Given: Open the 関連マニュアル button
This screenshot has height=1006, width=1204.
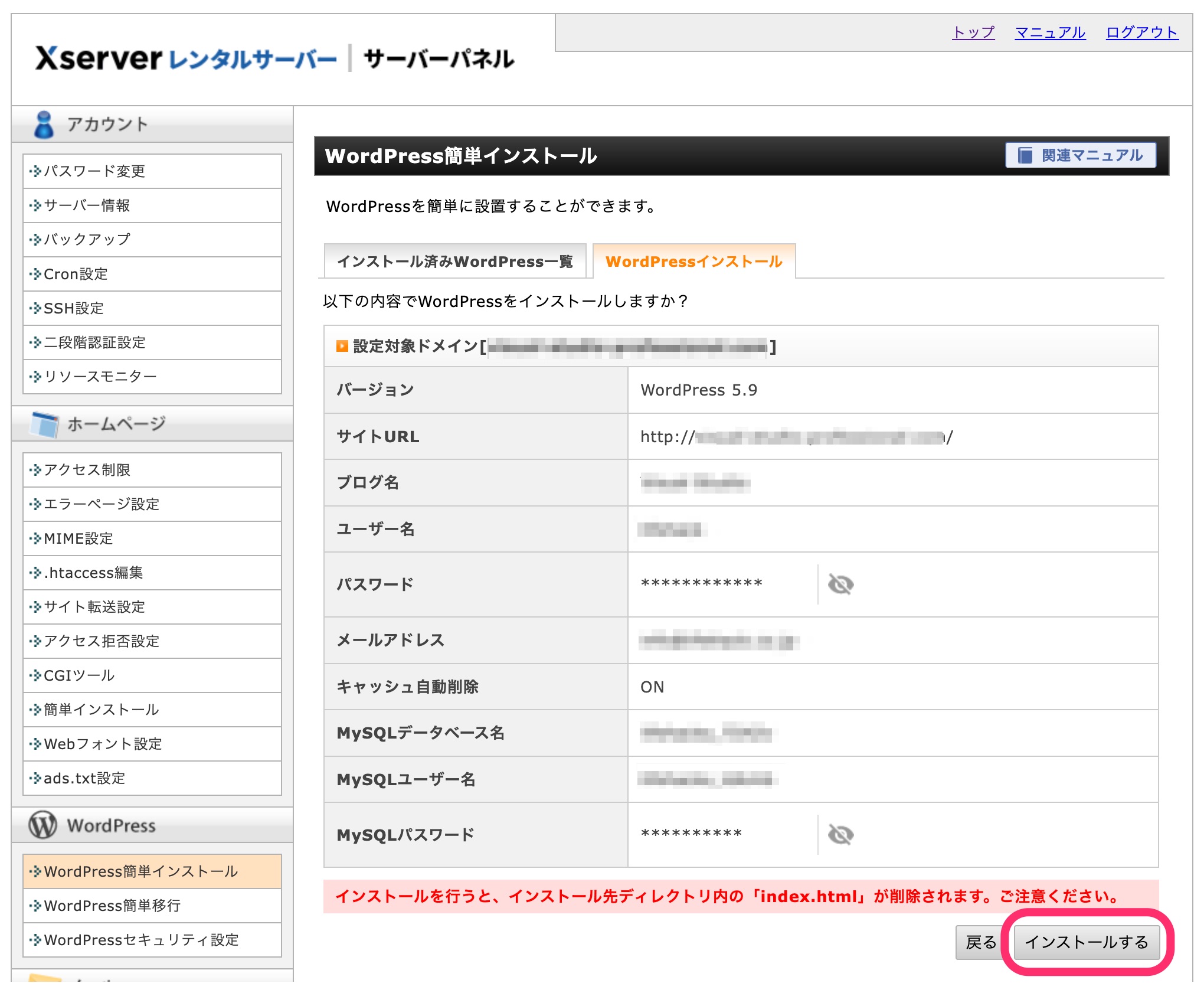Looking at the screenshot, I should pyautogui.click(x=1081, y=155).
